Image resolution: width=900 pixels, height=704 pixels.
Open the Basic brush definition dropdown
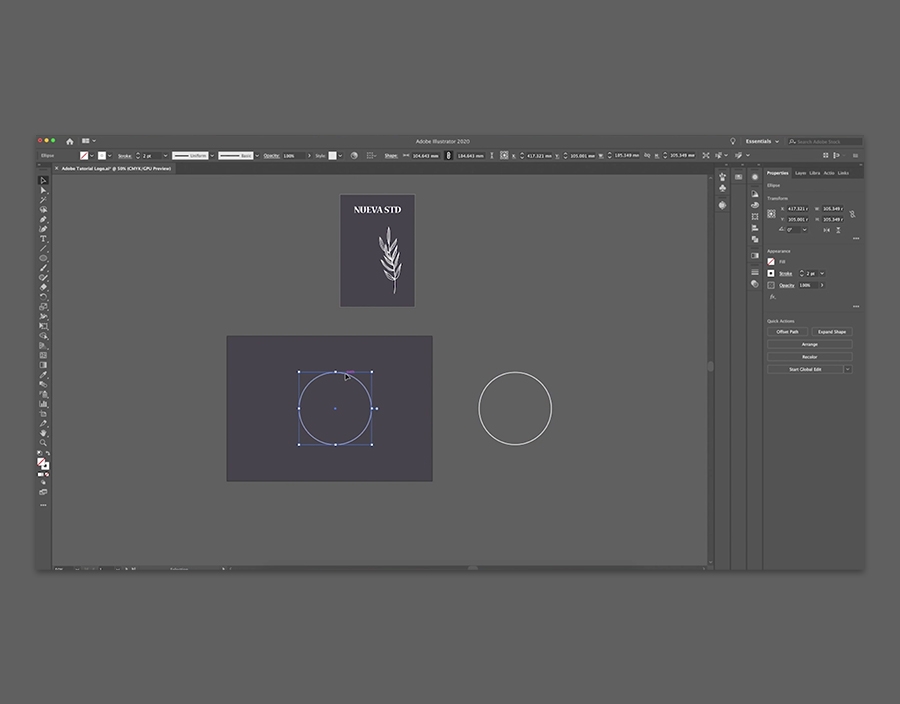pyautogui.click(x=257, y=155)
